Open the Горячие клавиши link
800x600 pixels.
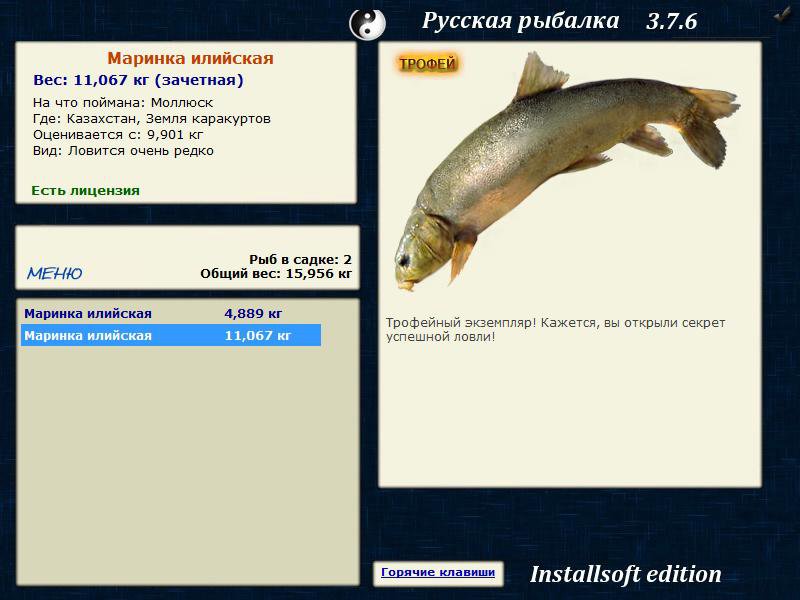tap(438, 572)
